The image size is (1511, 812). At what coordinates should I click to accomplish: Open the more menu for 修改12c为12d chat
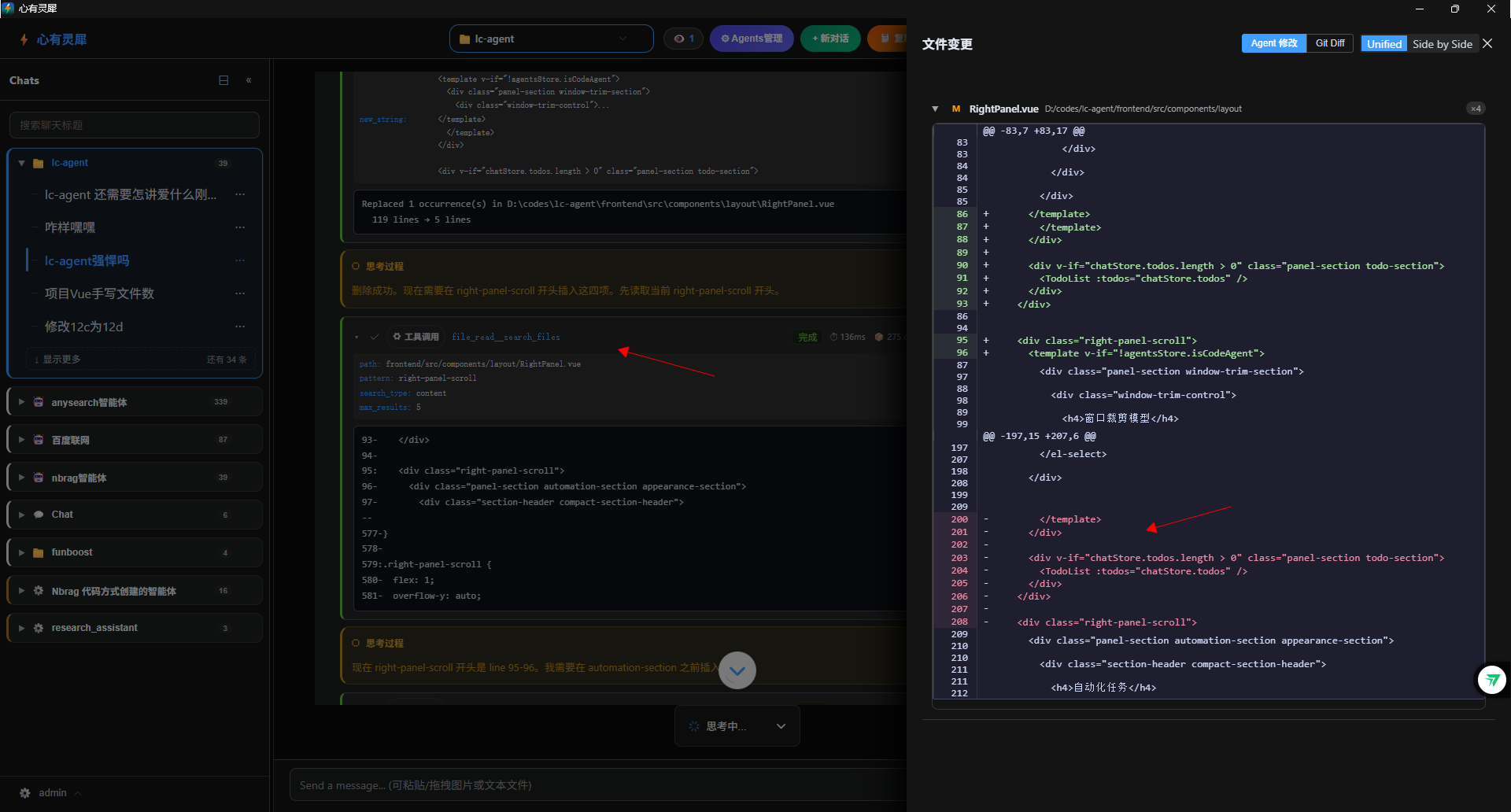(240, 327)
